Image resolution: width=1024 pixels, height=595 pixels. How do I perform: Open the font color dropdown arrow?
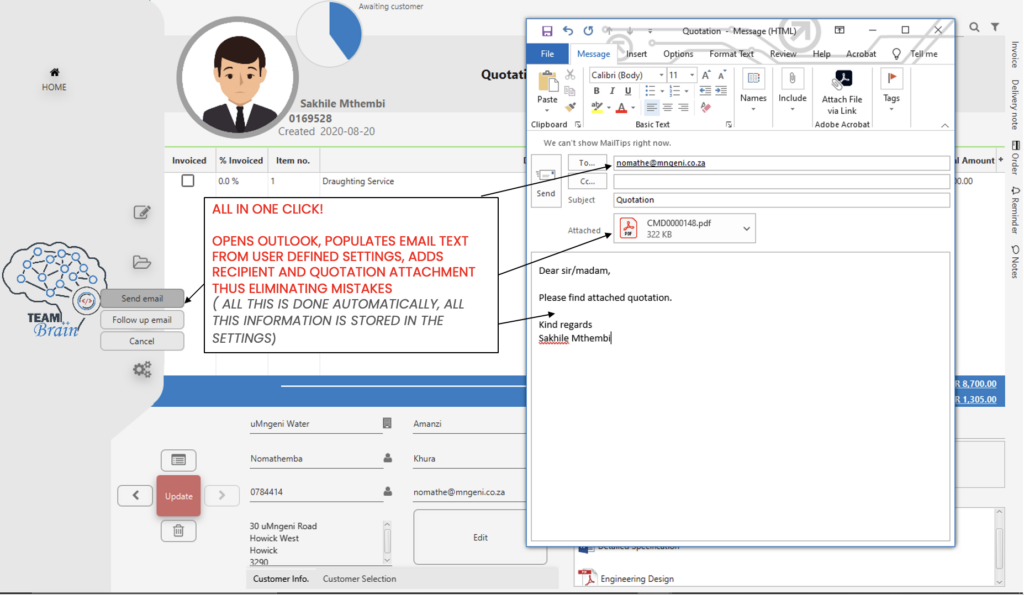633,108
